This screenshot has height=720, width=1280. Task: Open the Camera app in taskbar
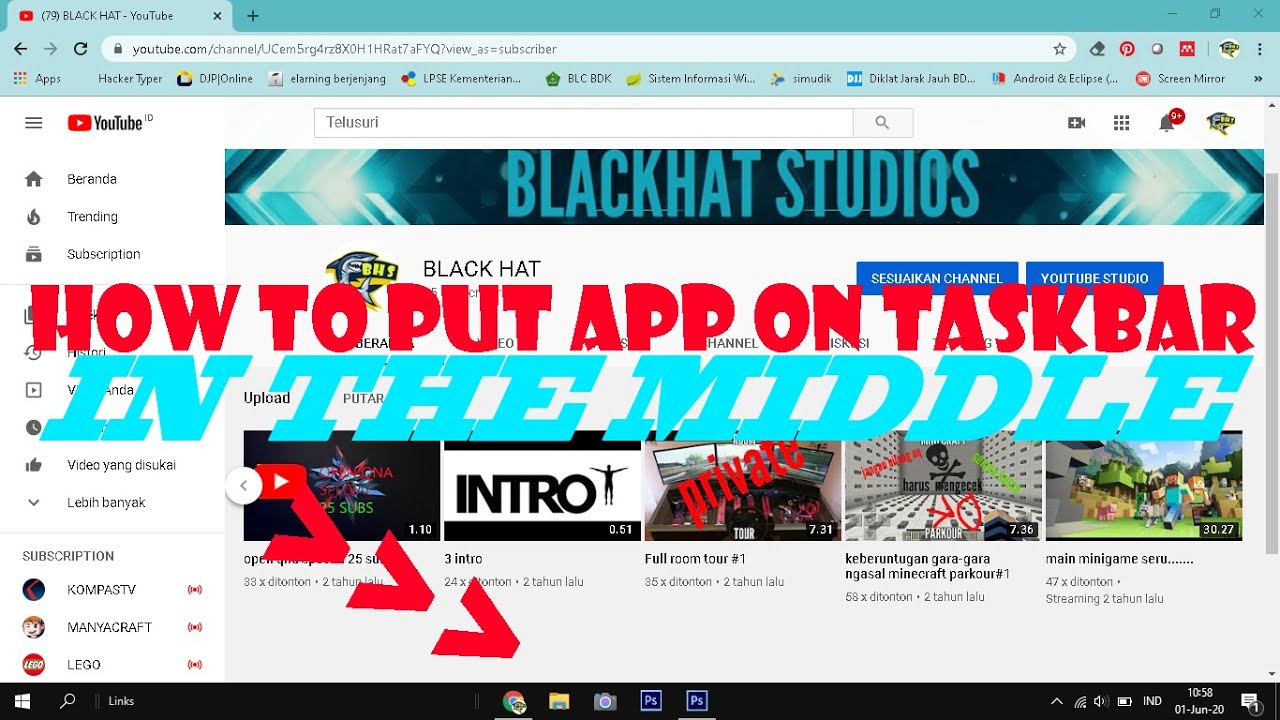(605, 701)
